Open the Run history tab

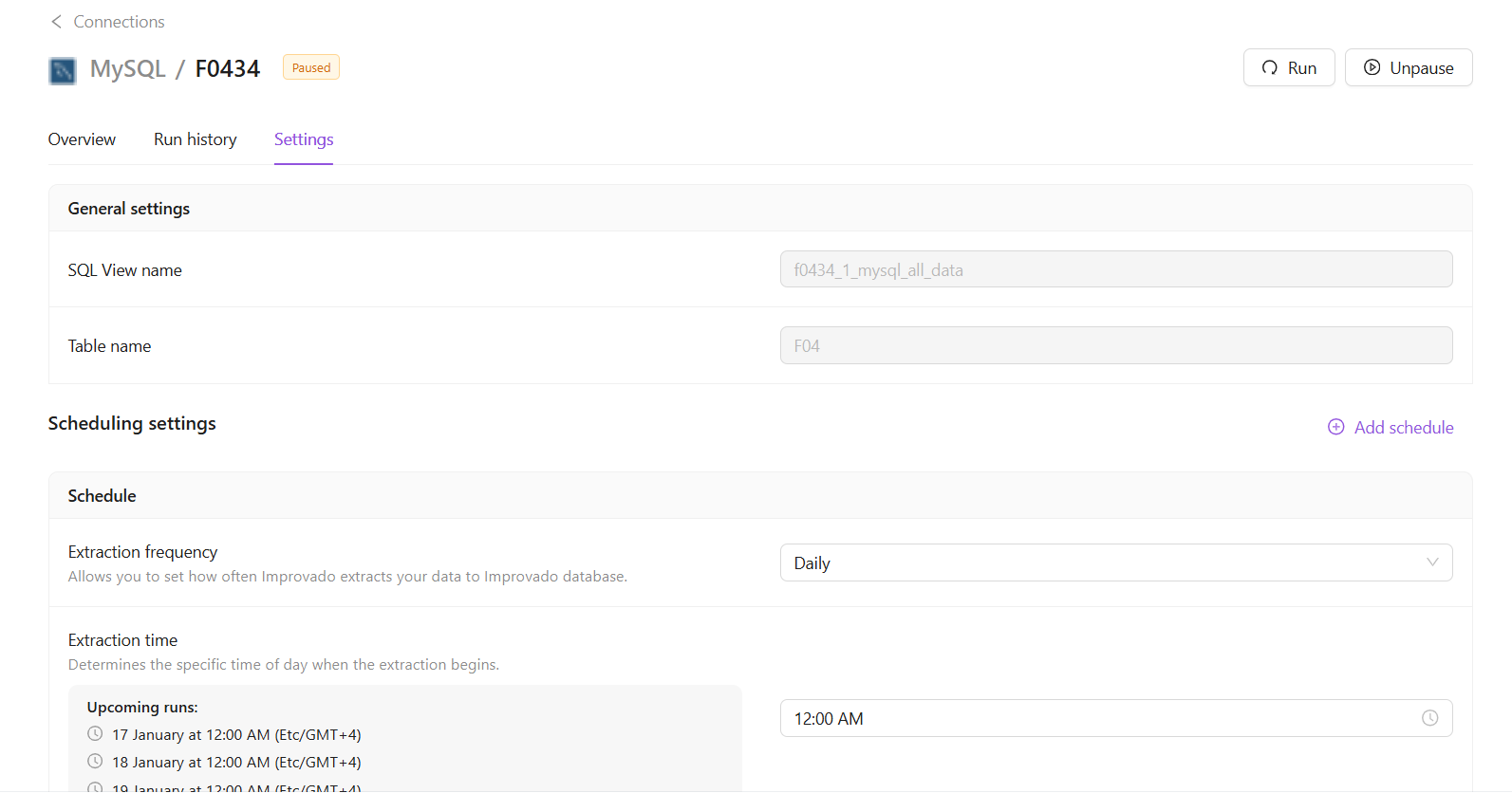click(196, 139)
